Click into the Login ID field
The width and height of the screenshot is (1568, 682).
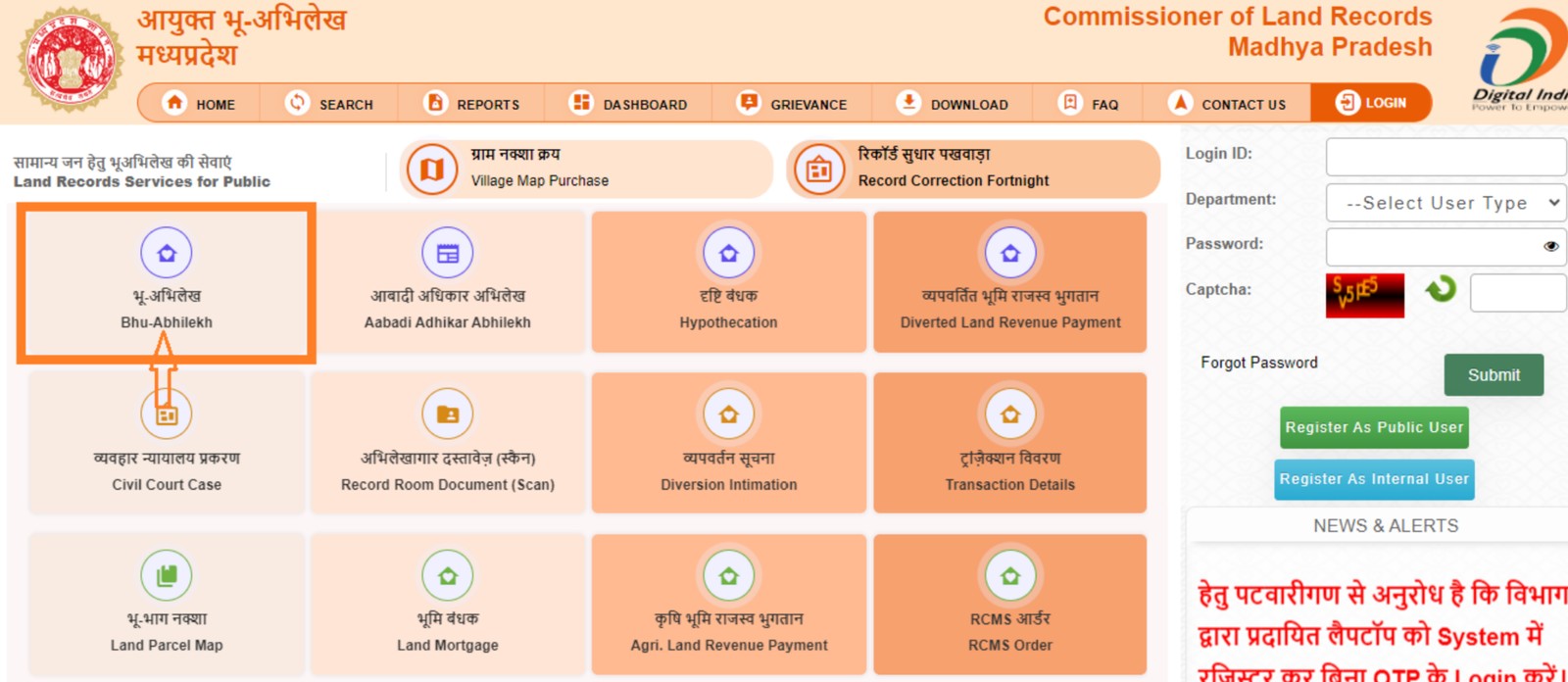pos(1445,157)
